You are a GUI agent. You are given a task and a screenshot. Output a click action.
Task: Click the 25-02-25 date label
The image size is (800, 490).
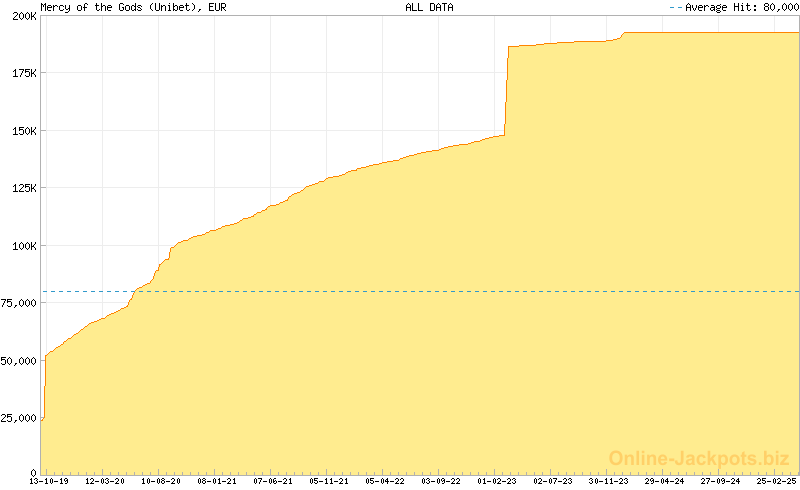pos(777,481)
